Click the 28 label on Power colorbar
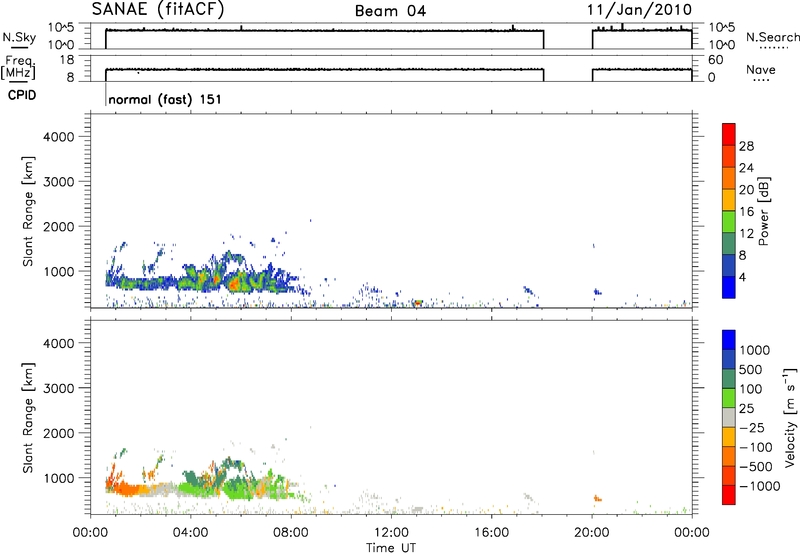This screenshot has height=554, width=800. tap(746, 146)
